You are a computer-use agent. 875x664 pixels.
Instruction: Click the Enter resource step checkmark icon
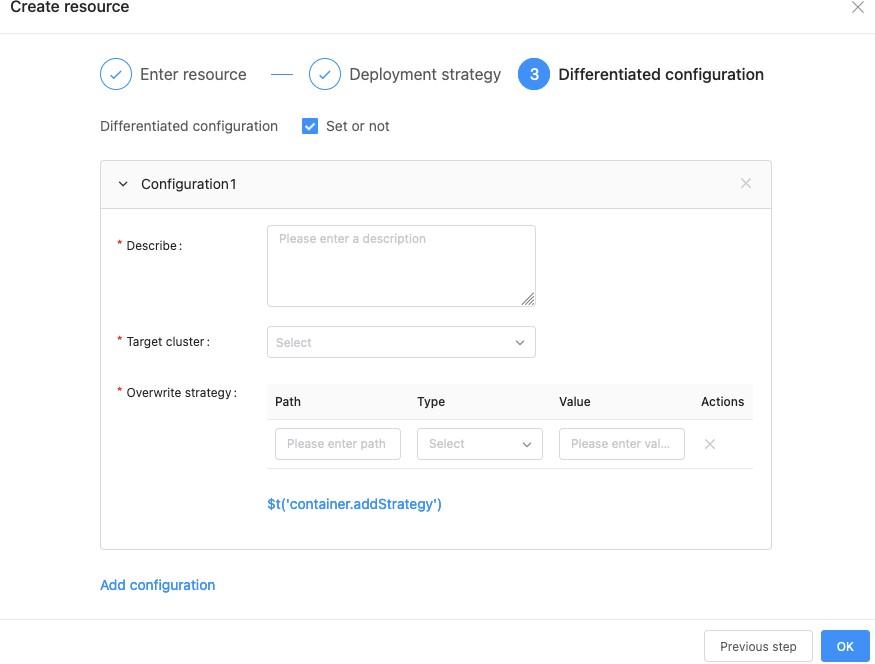pos(116,74)
